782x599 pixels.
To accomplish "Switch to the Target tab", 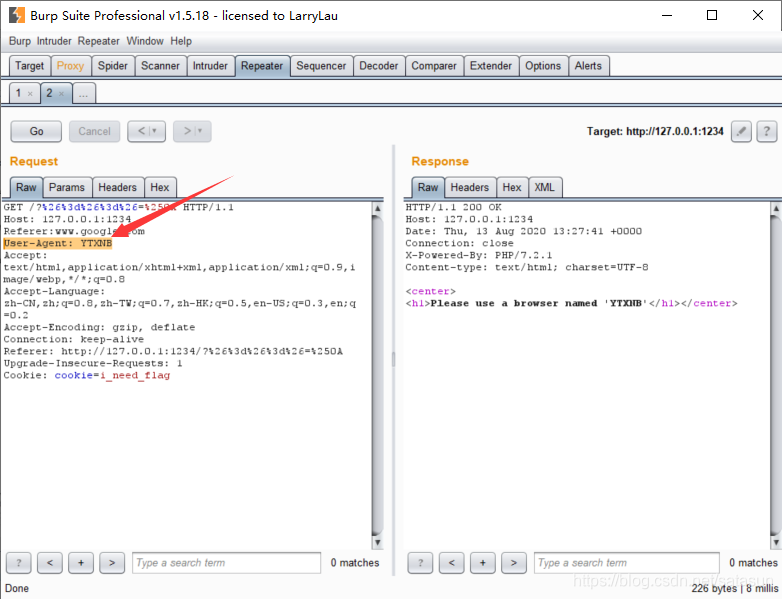I will (x=29, y=66).
